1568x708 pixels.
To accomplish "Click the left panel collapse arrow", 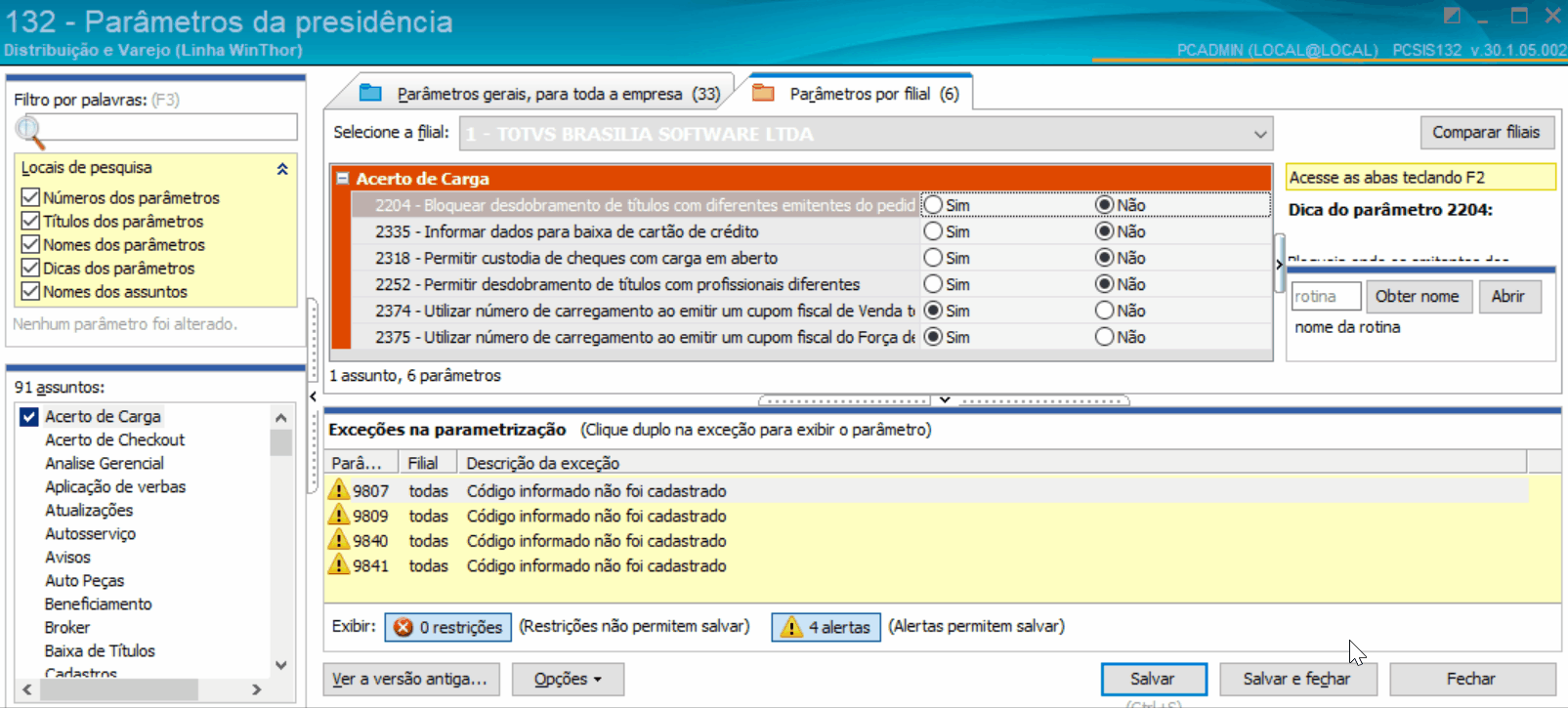I will [x=313, y=396].
